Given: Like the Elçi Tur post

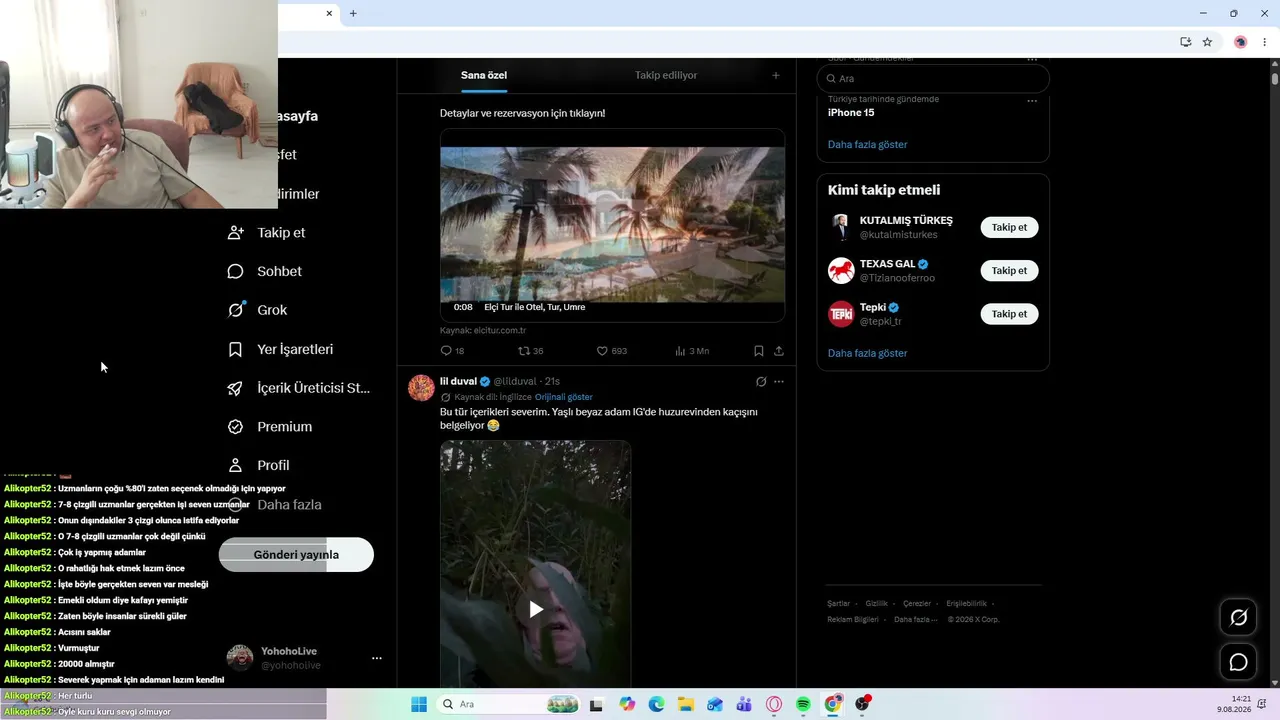Looking at the screenshot, I should click(x=611, y=351).
